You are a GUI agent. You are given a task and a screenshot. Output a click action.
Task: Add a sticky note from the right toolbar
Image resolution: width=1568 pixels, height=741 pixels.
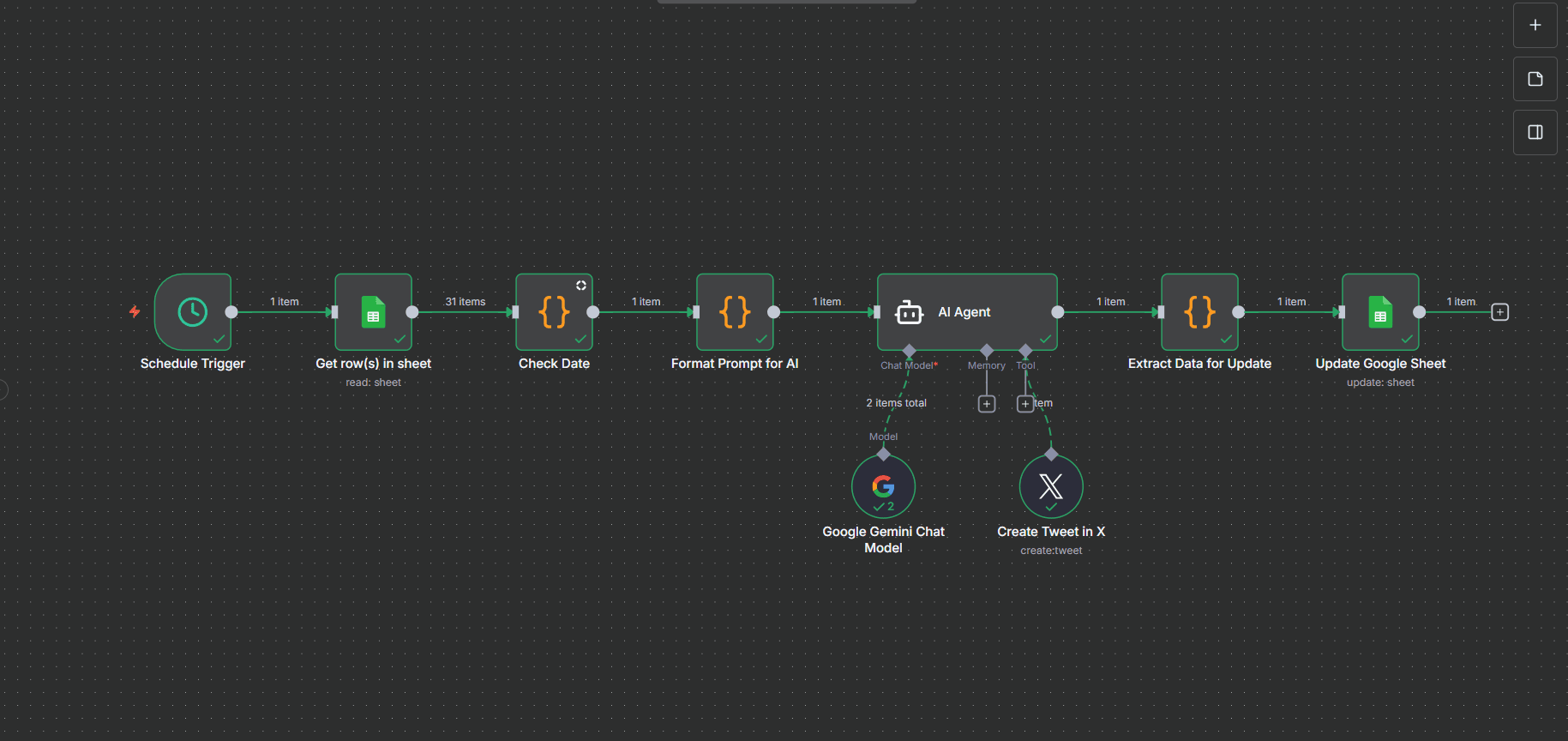[1535, 79]
